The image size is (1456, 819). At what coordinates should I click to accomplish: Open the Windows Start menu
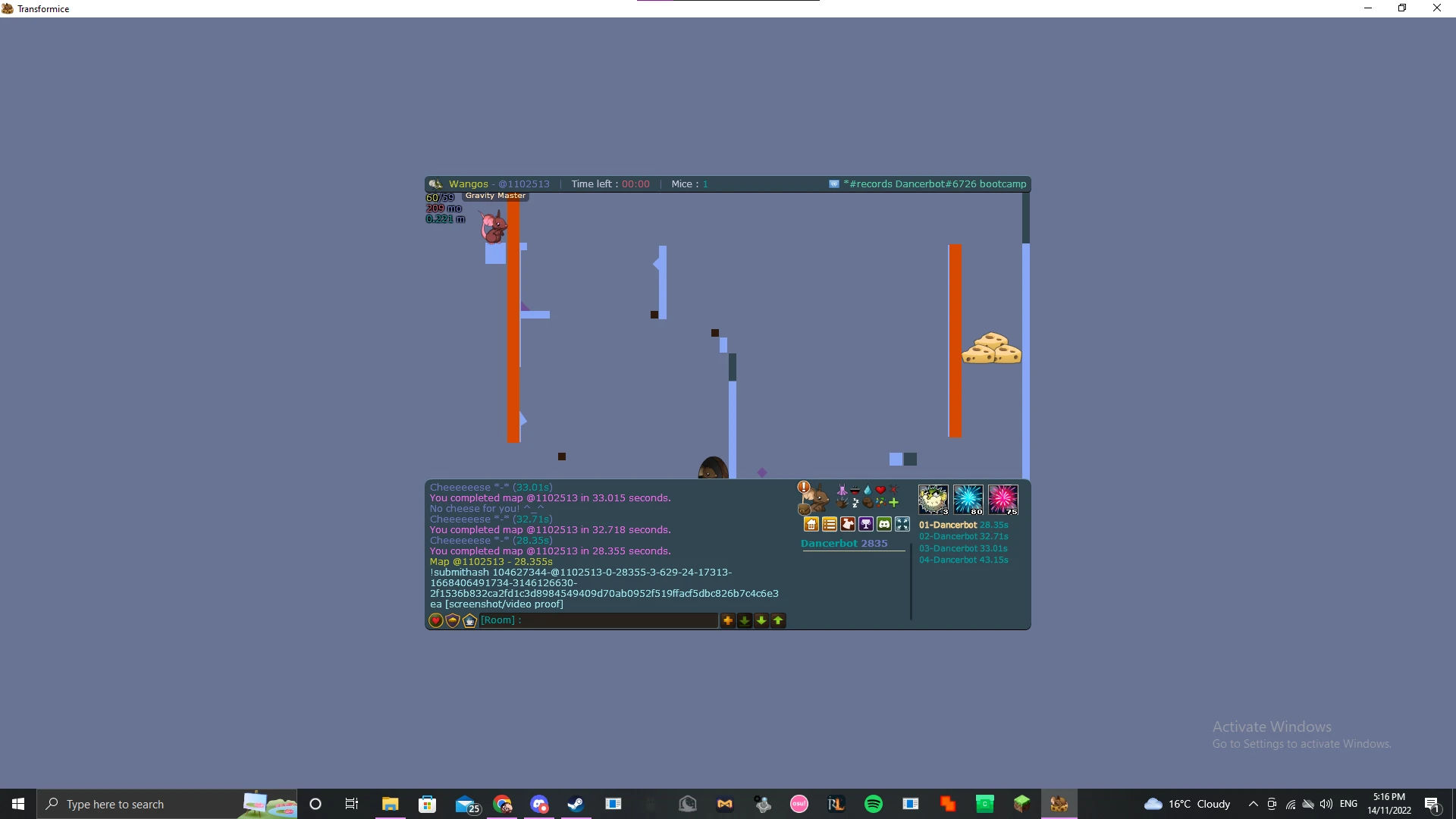(18, 804)
